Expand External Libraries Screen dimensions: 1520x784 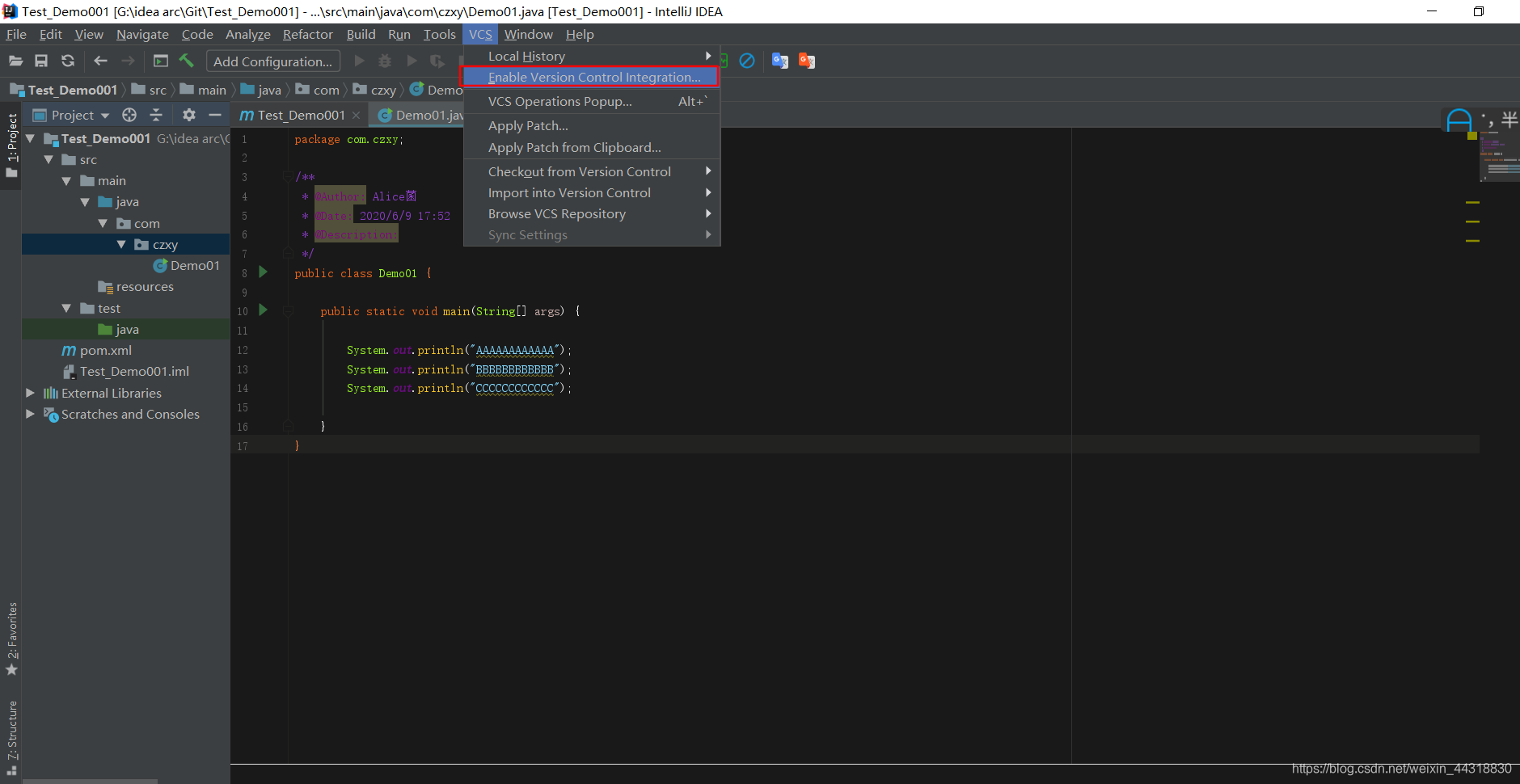coord(30,393)
